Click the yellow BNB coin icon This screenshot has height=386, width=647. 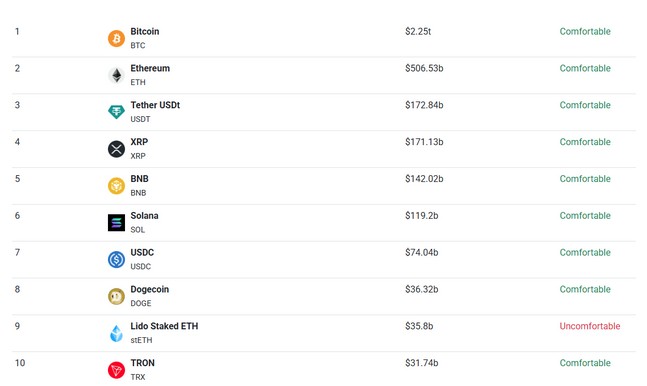(x=116, y=186)
